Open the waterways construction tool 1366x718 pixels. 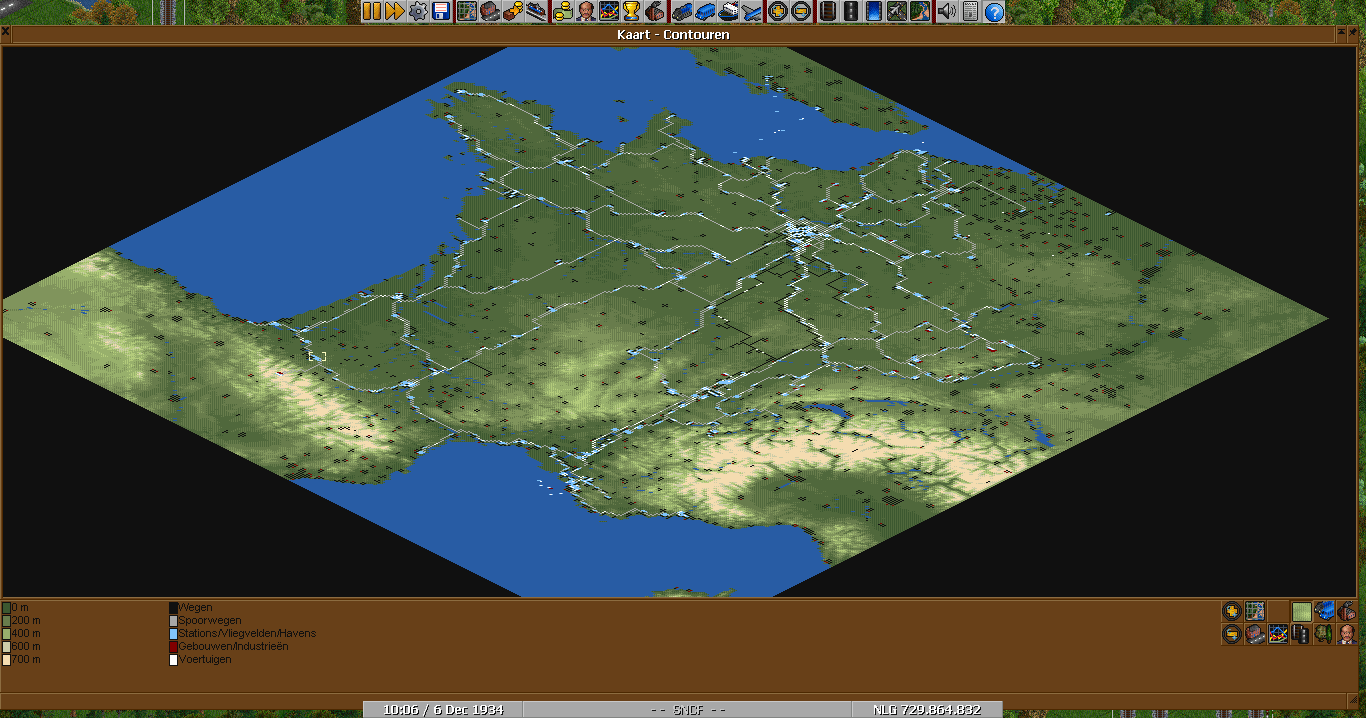click(873, 11)
